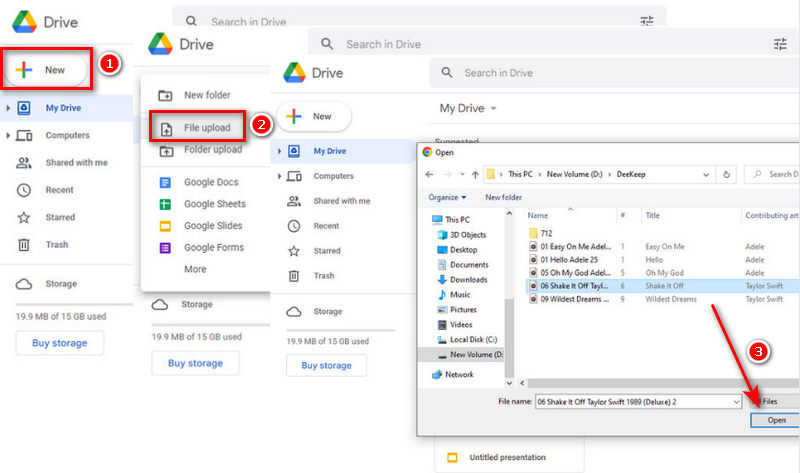Open Starred in the leftmost Drive sidebar

[60, 217]
